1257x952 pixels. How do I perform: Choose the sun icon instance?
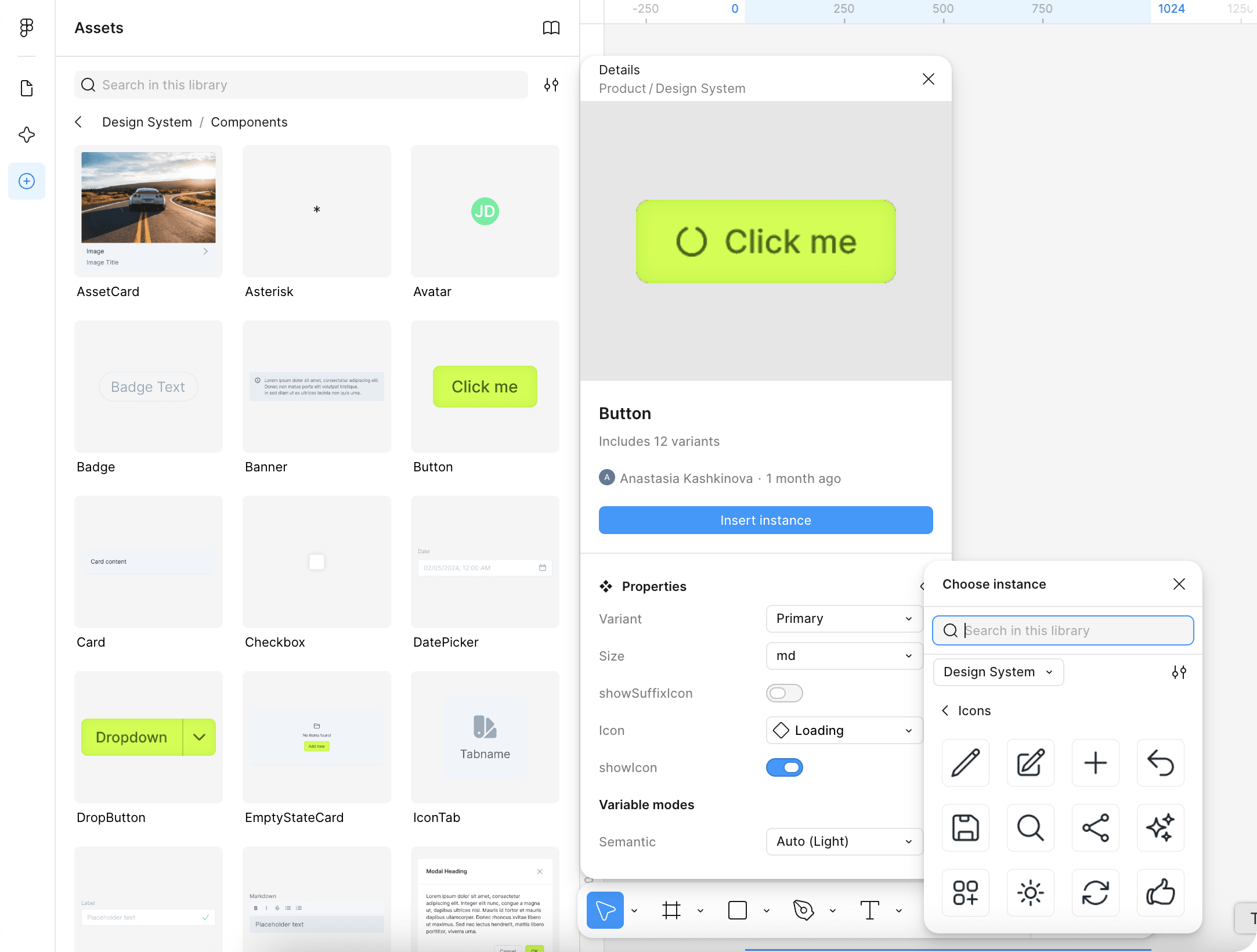pos(1031,893)
